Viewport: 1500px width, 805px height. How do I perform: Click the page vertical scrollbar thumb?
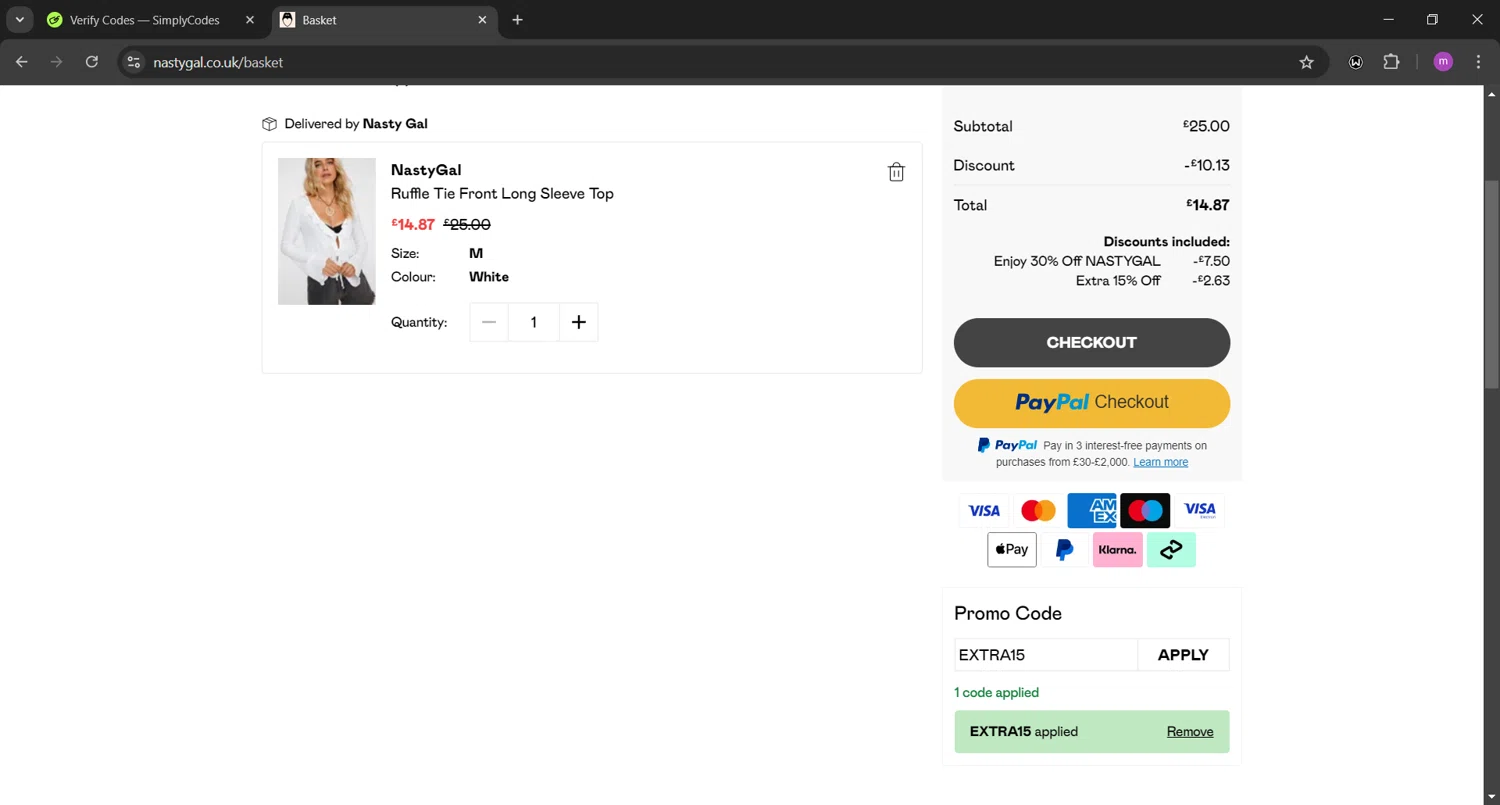click(x=1491, y=284)
